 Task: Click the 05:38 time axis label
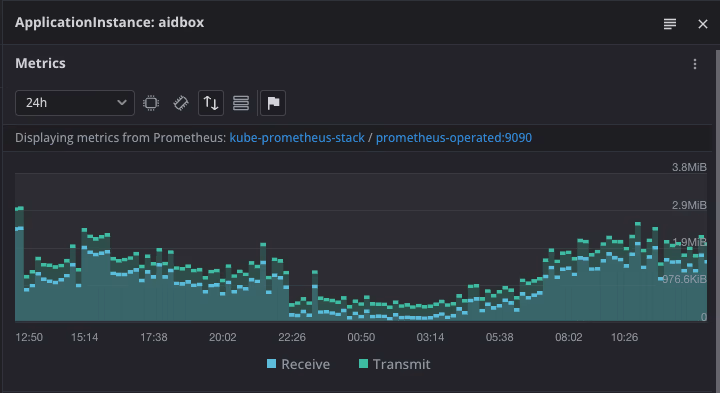(500, 337)
